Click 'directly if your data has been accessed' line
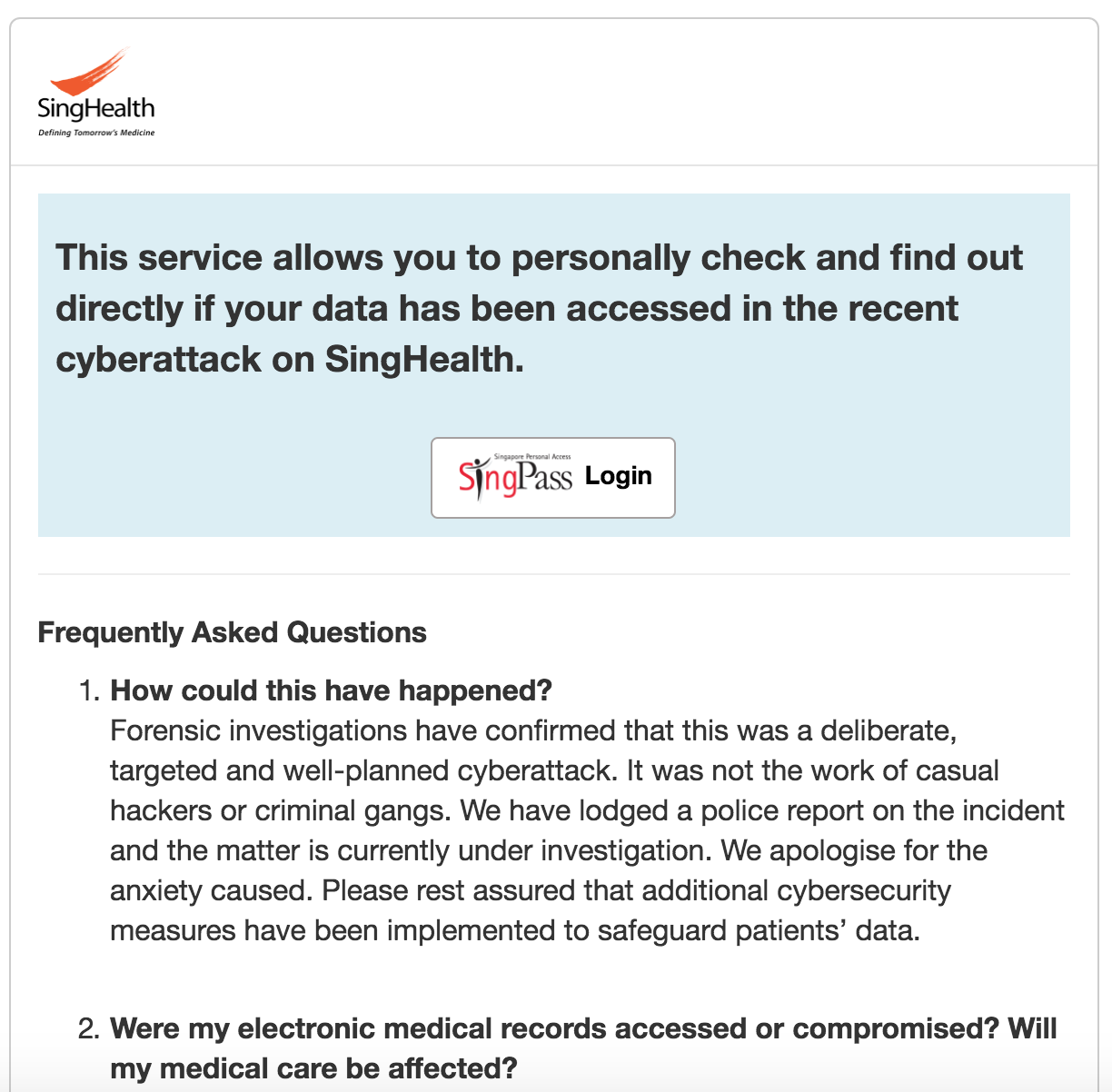This screenshot has height=1092, width=1112. [507, 309]
